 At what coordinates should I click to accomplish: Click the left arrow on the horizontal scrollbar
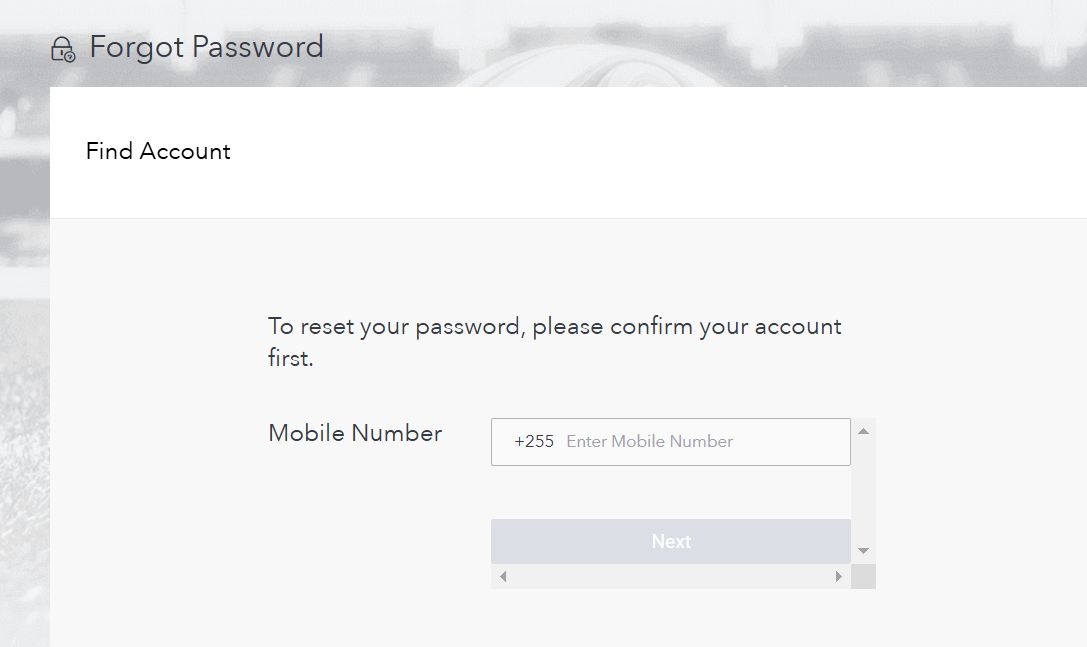tap(503, 576)
